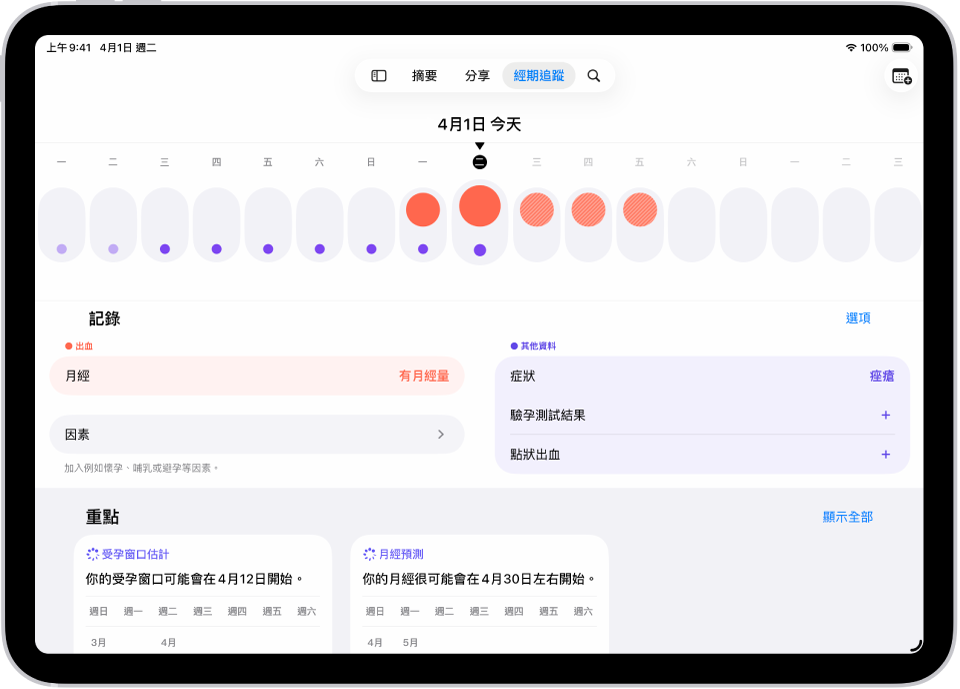Open search with the magnifier icon
This screenshot has height=689, width=960.
tap(594, 75)
